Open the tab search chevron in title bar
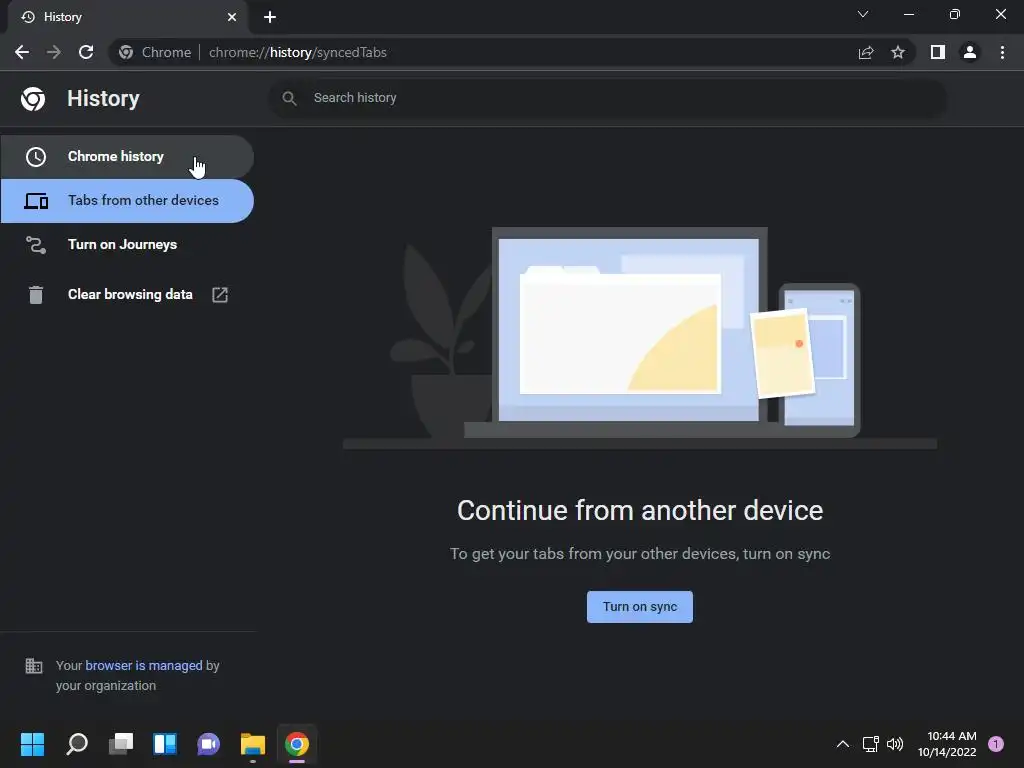Image resolution: width=1024 pixels, height=768 pixels. click(863, 14)
